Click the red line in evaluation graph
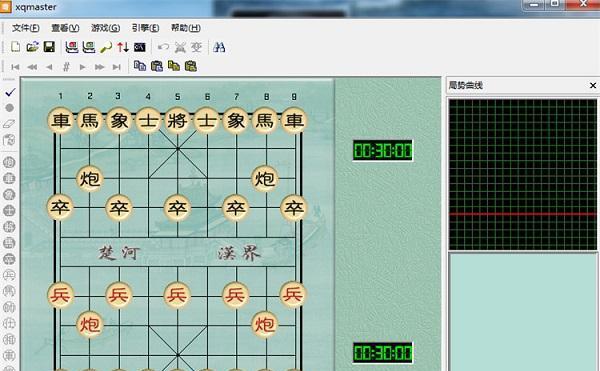Image resolution: width=600 pixels, height=371 pixels. click(x=522, y=214)
